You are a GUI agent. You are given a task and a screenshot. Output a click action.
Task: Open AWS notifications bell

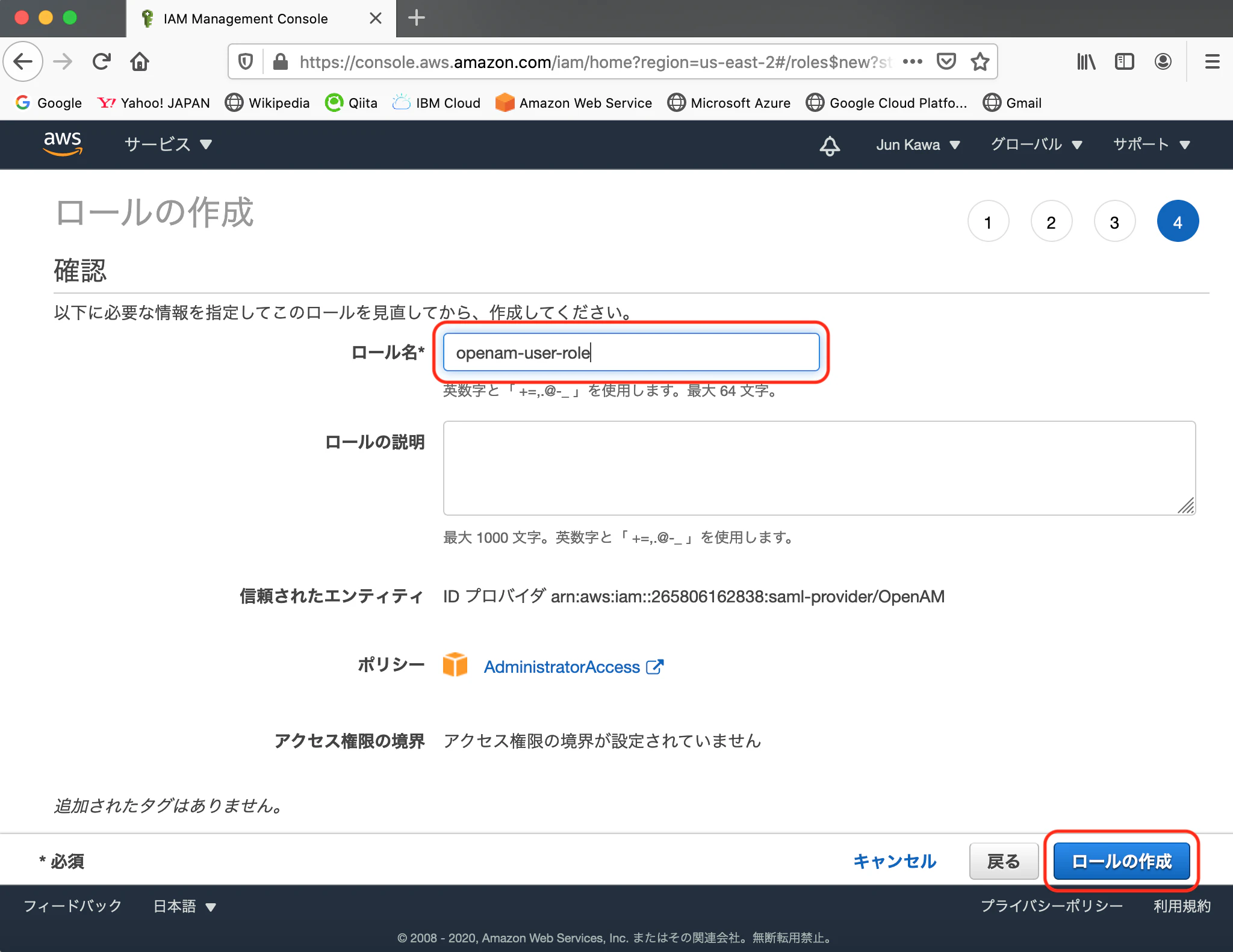pos(830,145)
